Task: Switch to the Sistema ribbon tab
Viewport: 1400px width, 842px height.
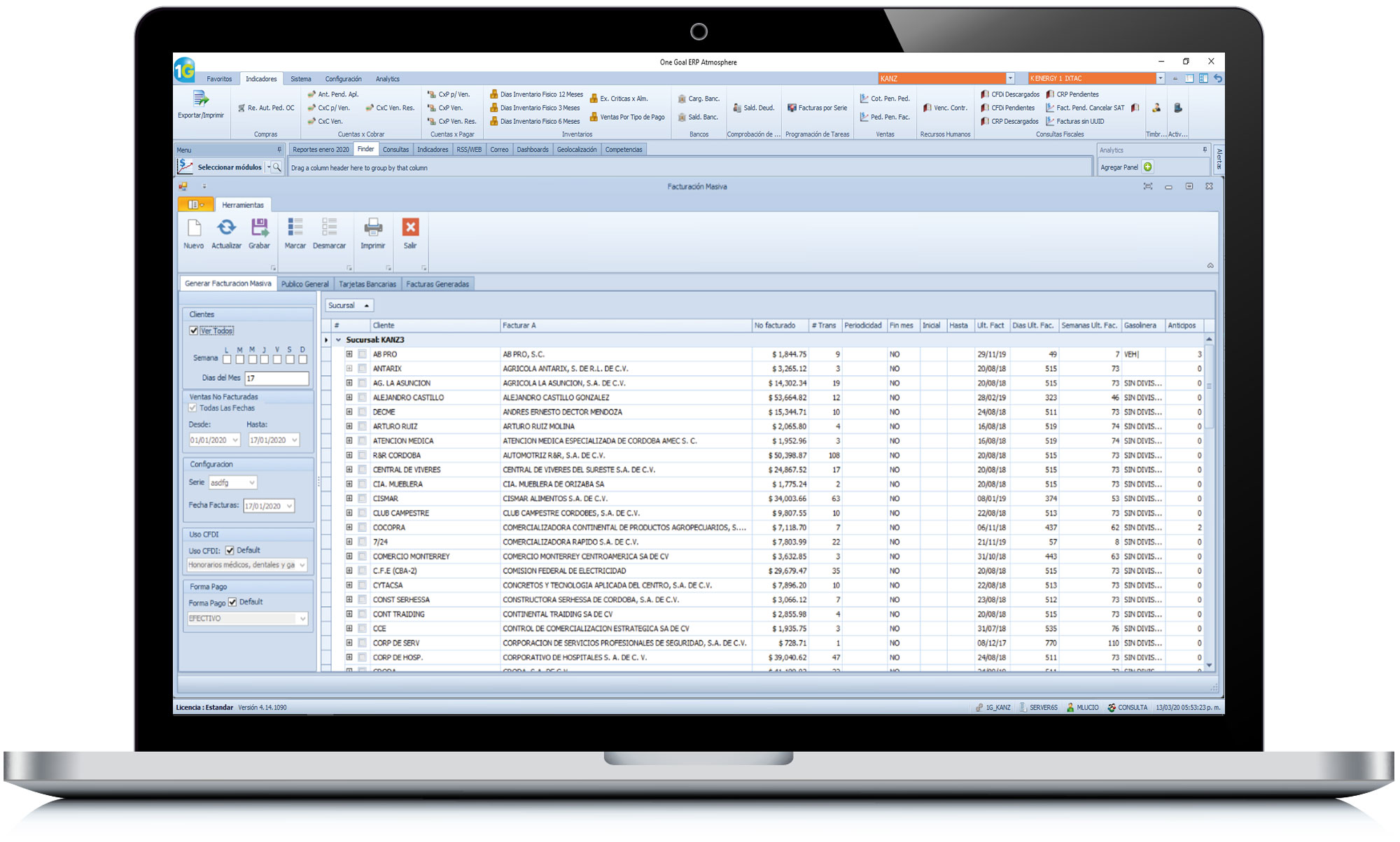Action: pos(301,79)
